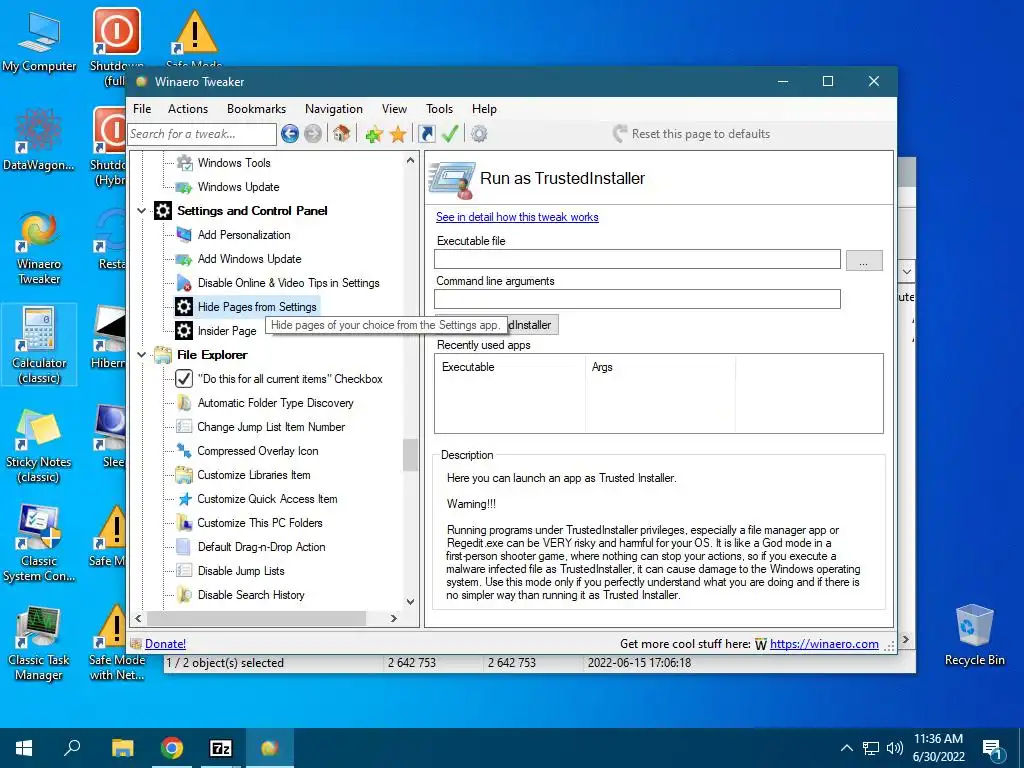Click the Run as TrustedInstaller button
This screenshot has height=768, width=1024.
point(534,325)
